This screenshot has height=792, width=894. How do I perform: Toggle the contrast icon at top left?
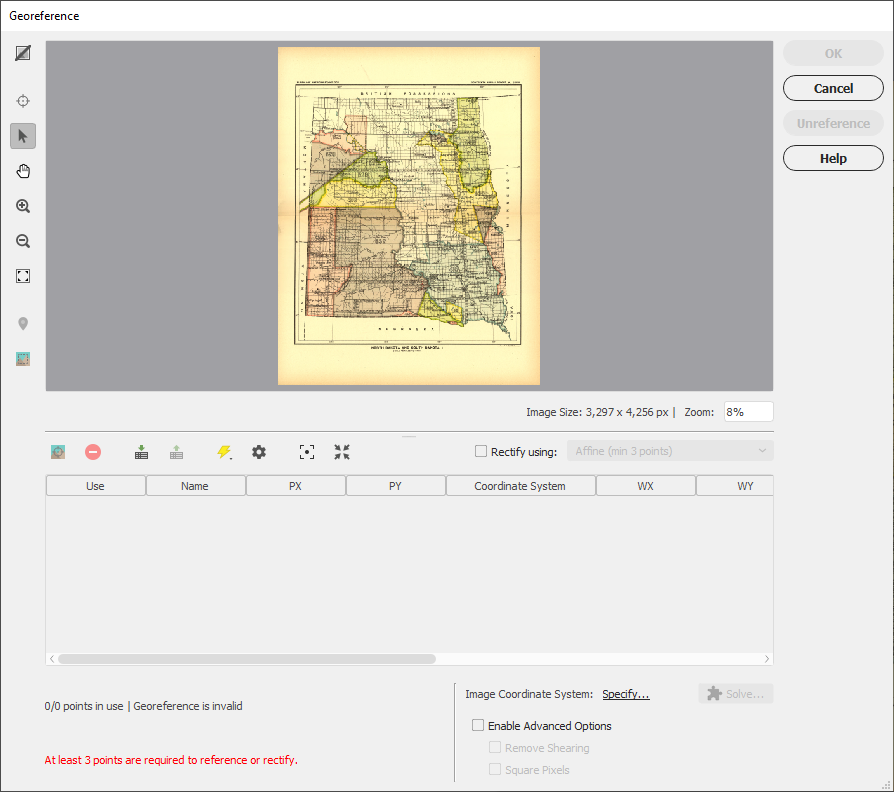(x=23, y=53)
